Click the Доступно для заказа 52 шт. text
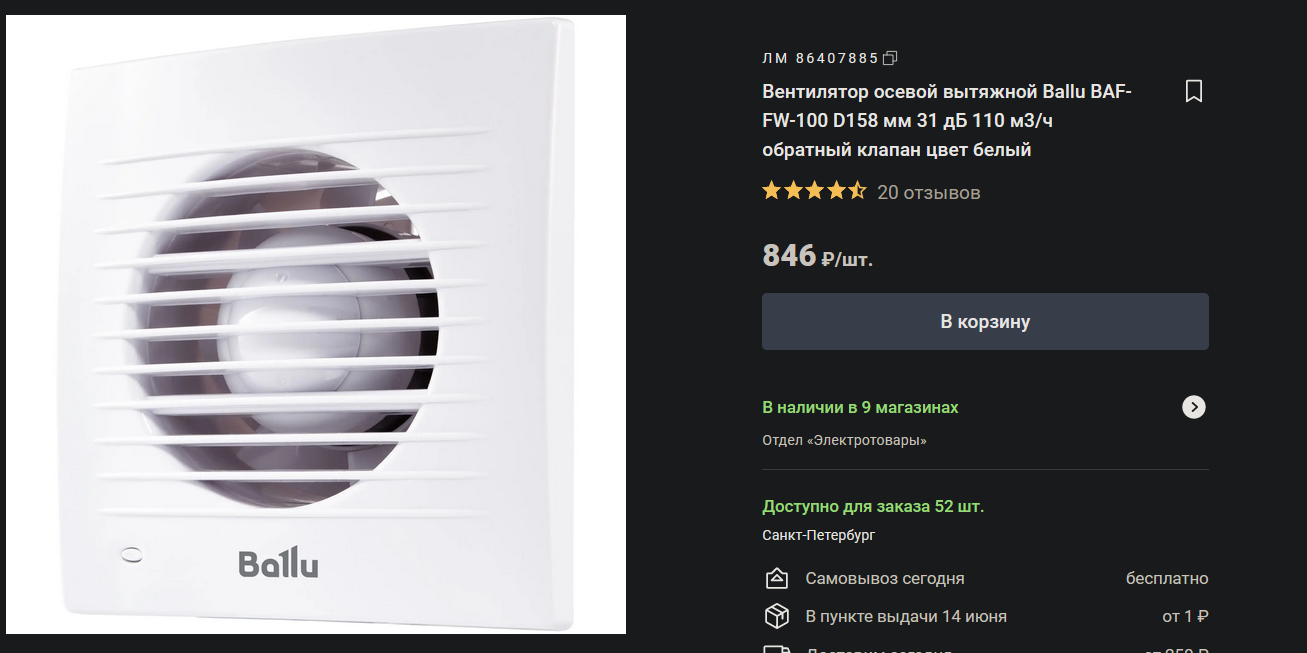 pyautogui.click(x=873, y=506)
